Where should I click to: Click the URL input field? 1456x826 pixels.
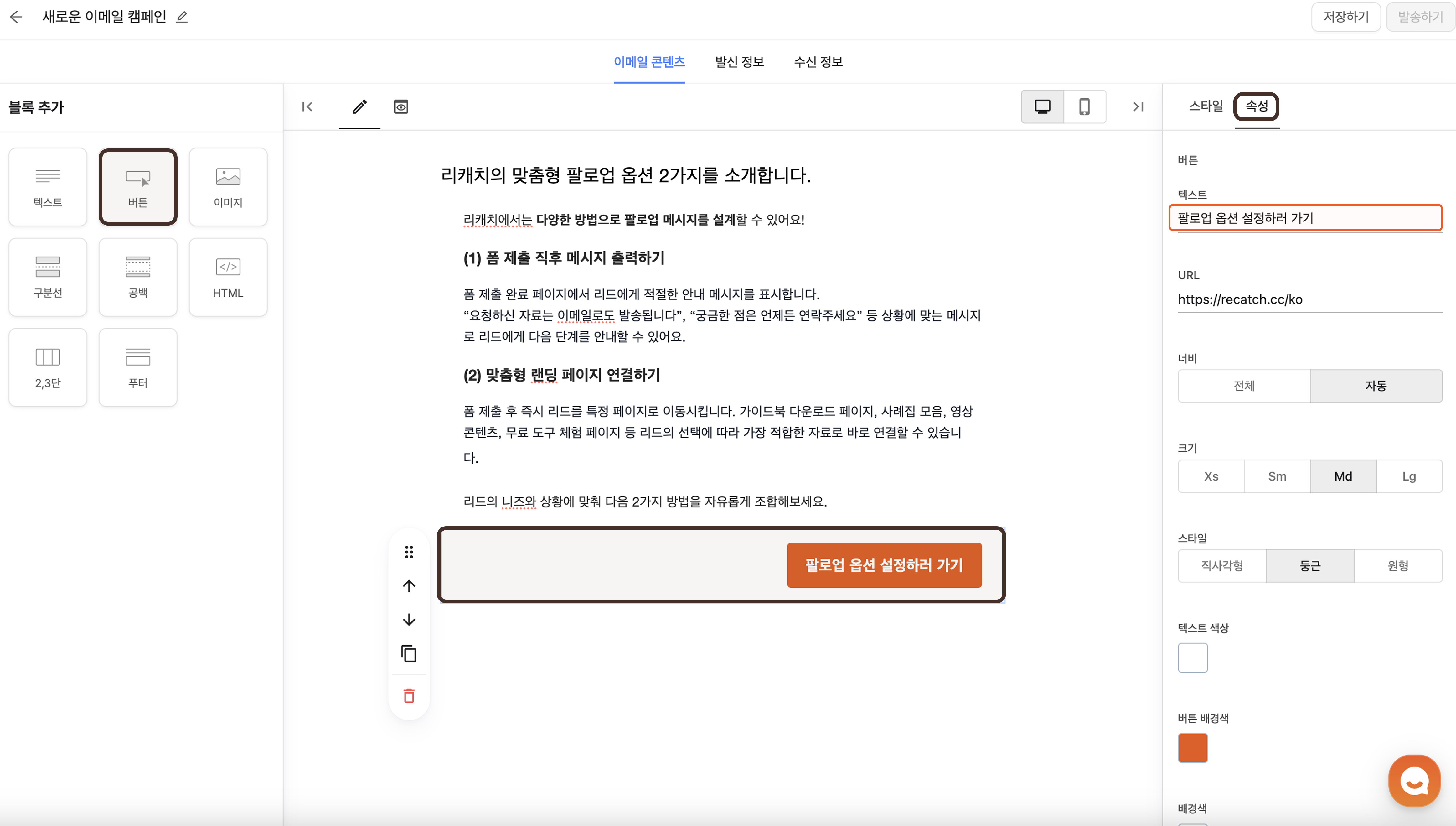[1310, 299]
